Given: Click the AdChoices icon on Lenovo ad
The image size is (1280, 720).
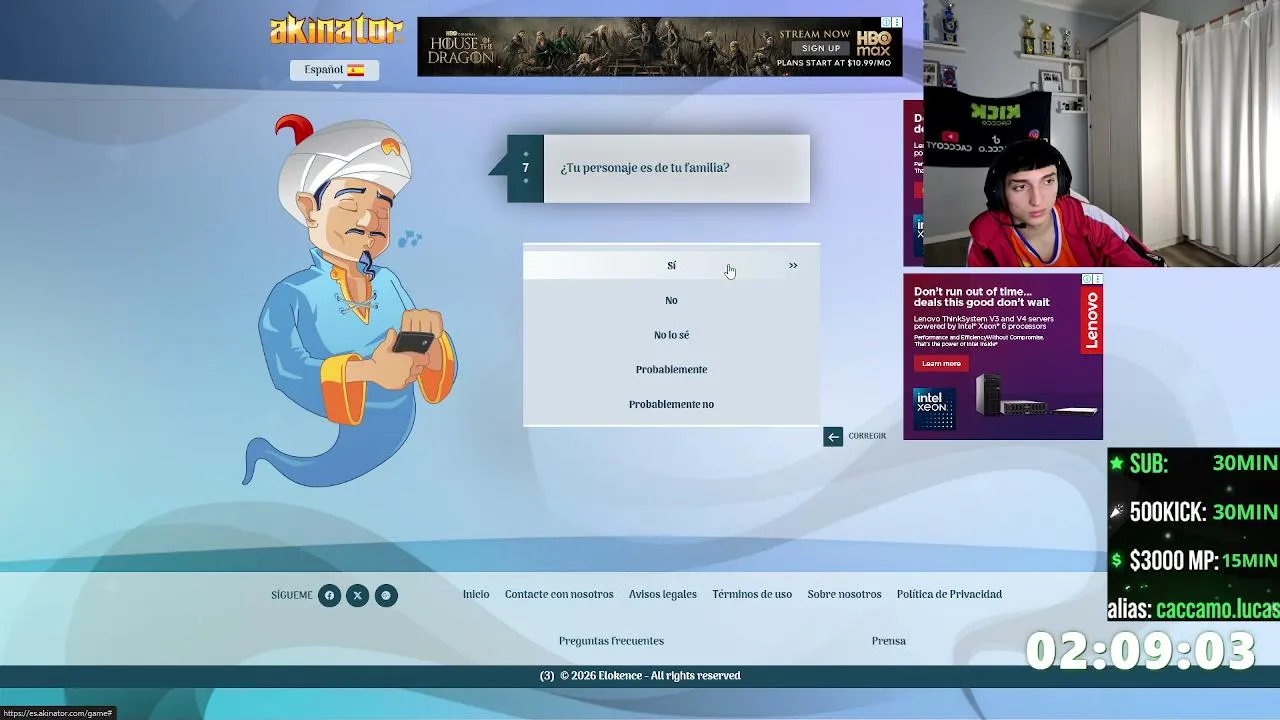Looking at the screenshot, I should point(1087,279).
